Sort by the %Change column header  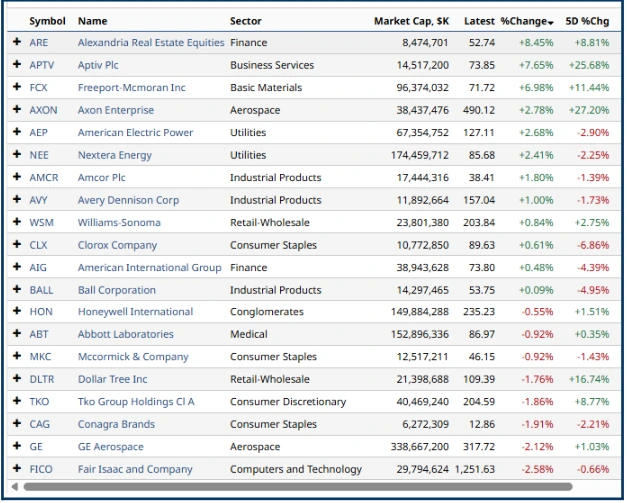(527, 21)
